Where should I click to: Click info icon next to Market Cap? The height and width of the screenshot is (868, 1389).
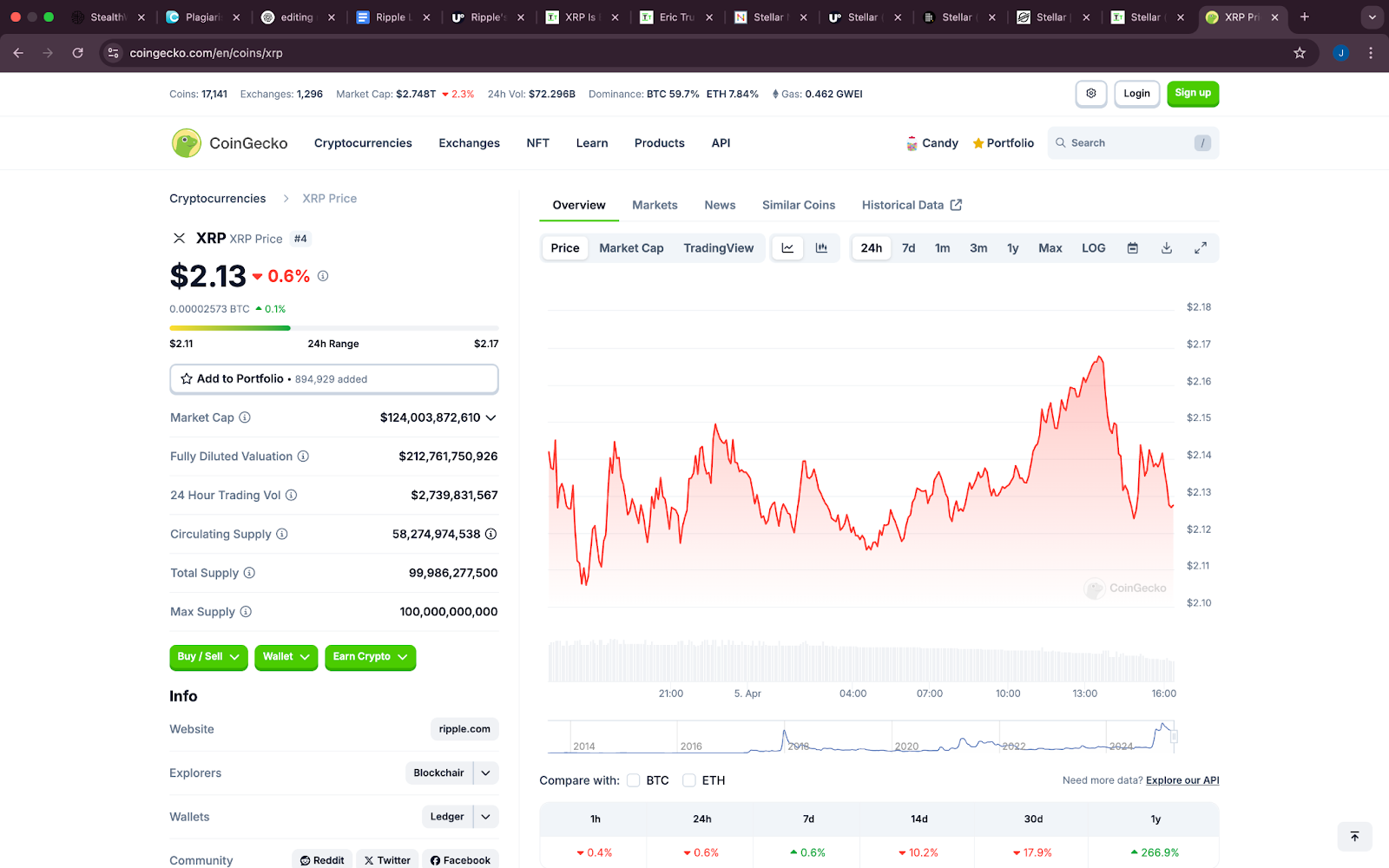pos(245,418)
